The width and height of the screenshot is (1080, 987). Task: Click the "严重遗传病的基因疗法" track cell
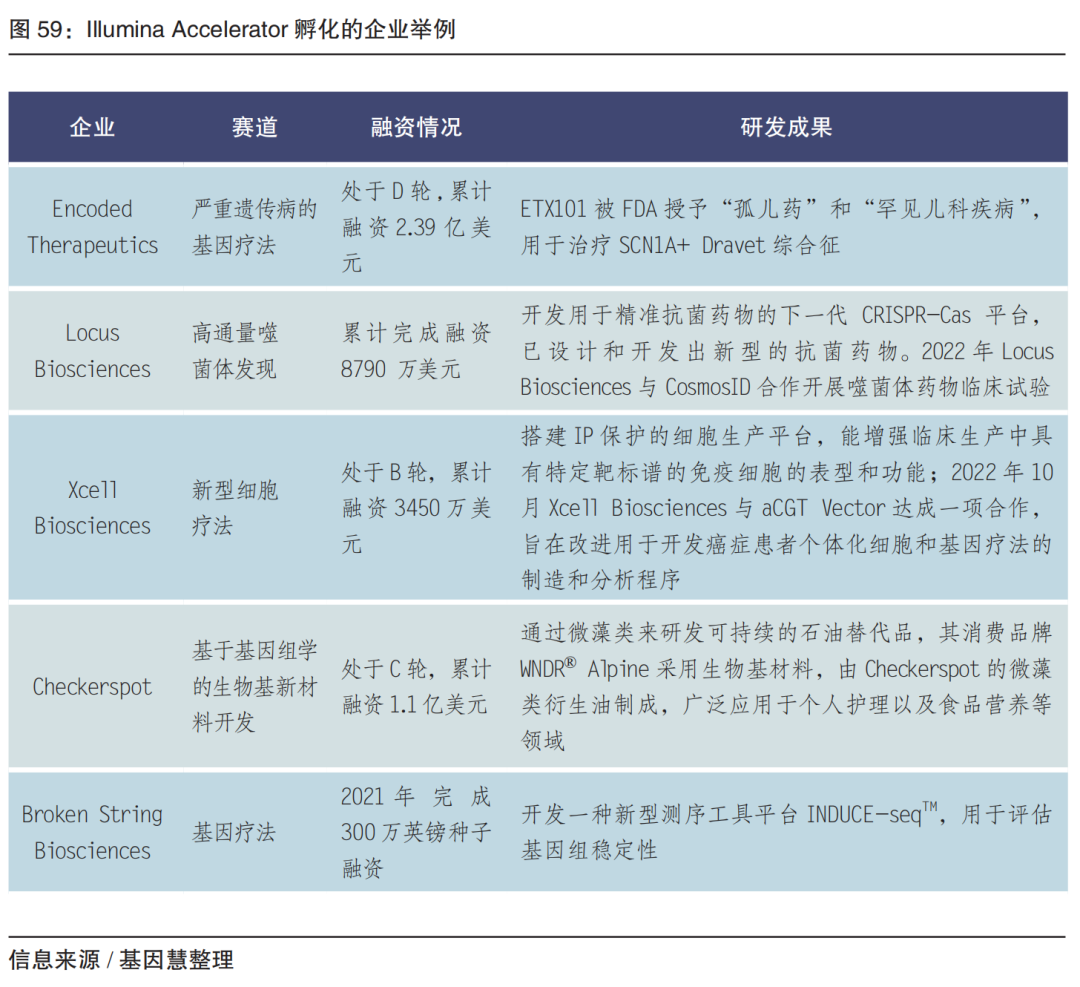(254, 227)
